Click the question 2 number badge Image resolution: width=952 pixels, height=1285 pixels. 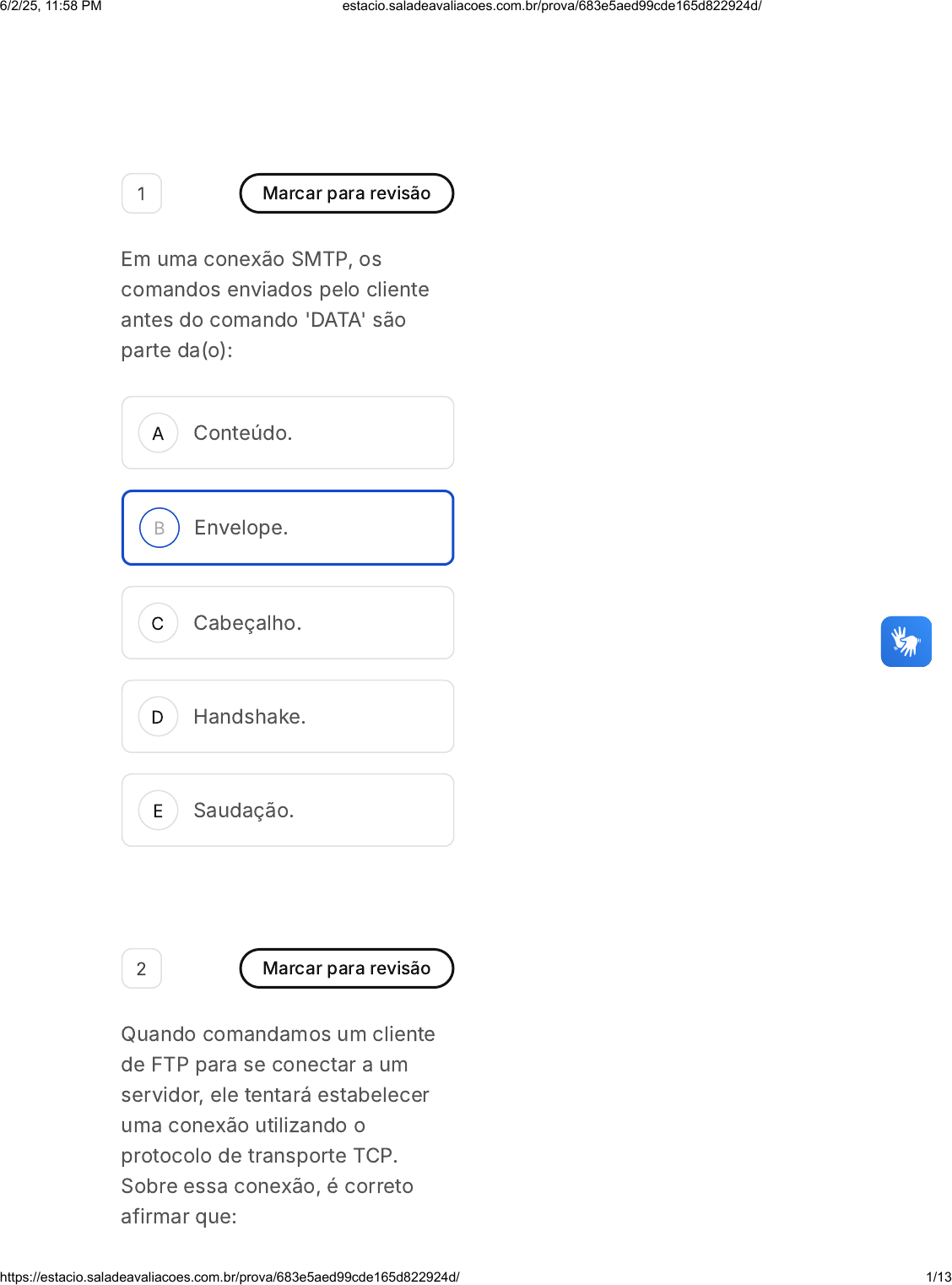pyautogui.click(x=142, y=968)
